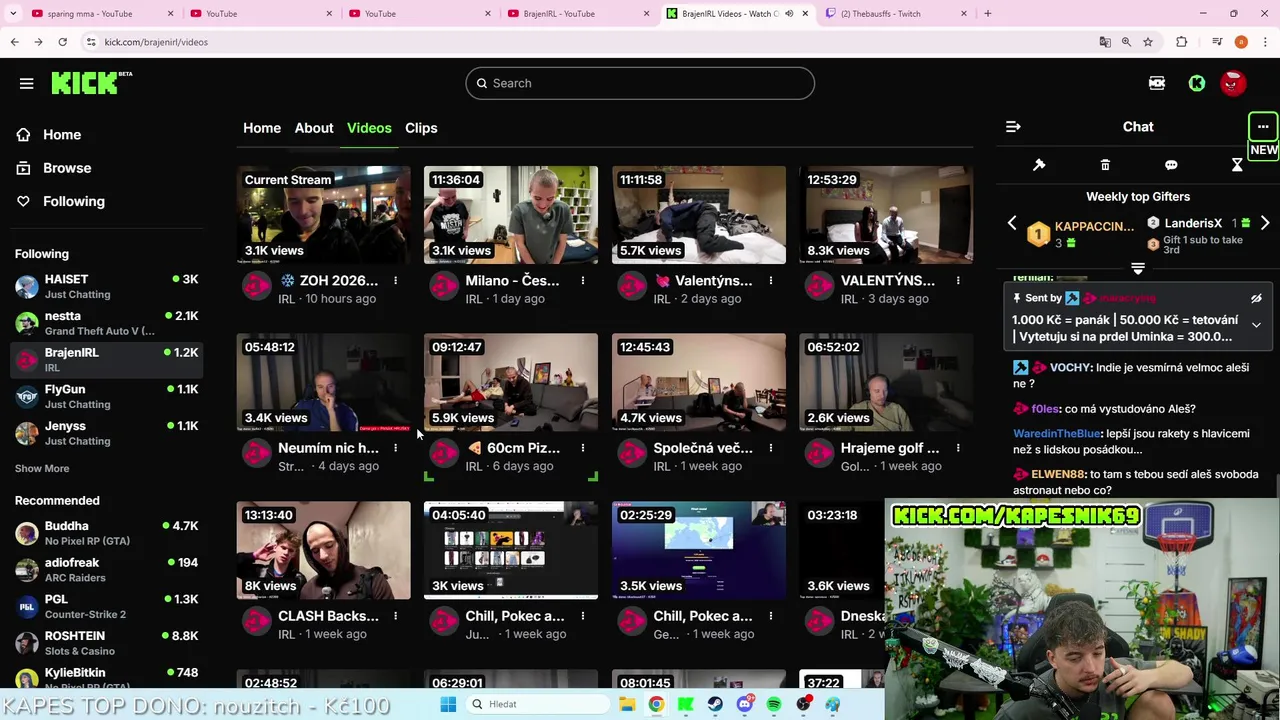
Task: Open options for CLASH Backs video
Action: pyautogui.click(x=395, y=616)
